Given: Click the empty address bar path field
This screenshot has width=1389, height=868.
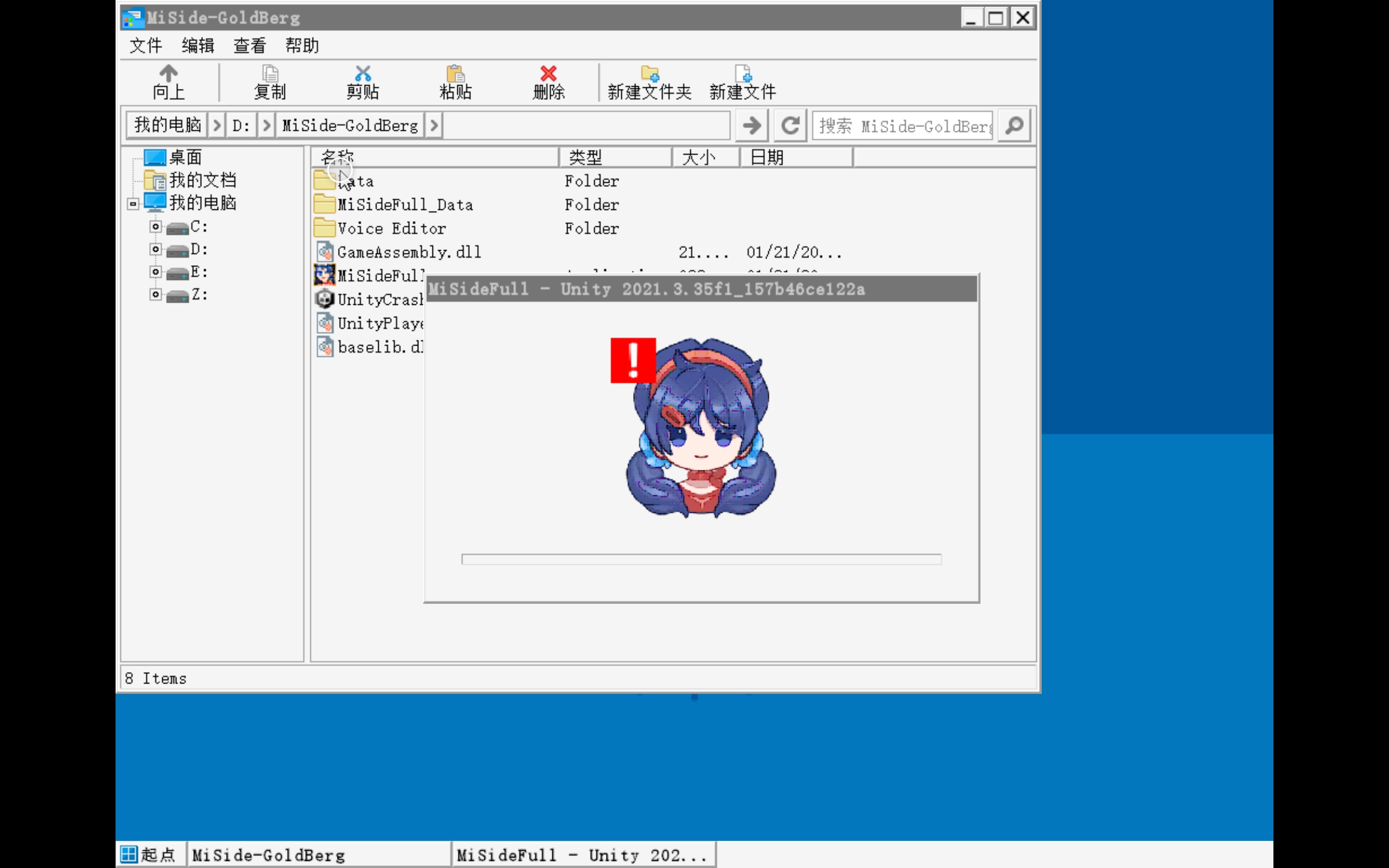Looking at the screenshot, I should pos(586,125).
